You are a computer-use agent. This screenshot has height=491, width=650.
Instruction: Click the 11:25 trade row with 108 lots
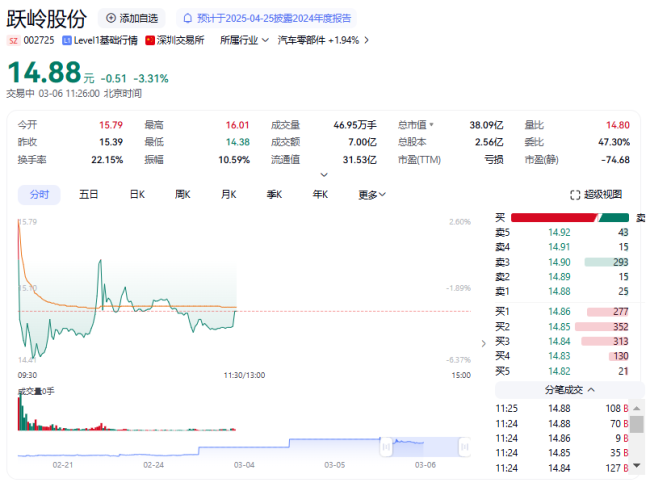coord(562,408)
